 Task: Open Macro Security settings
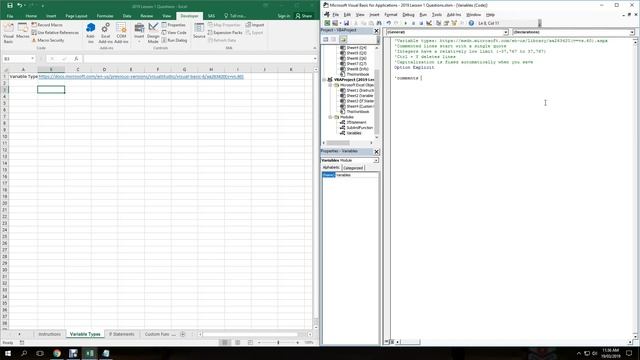pos(48,40)
